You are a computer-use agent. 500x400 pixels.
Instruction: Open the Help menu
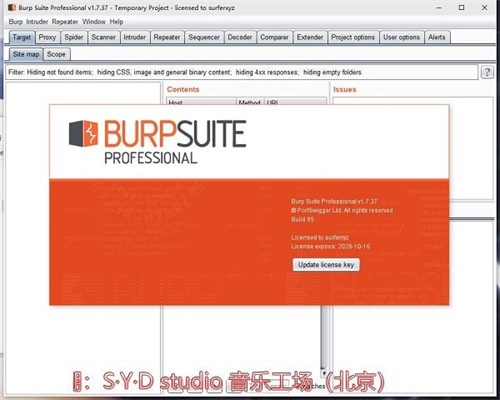point(116,22)
